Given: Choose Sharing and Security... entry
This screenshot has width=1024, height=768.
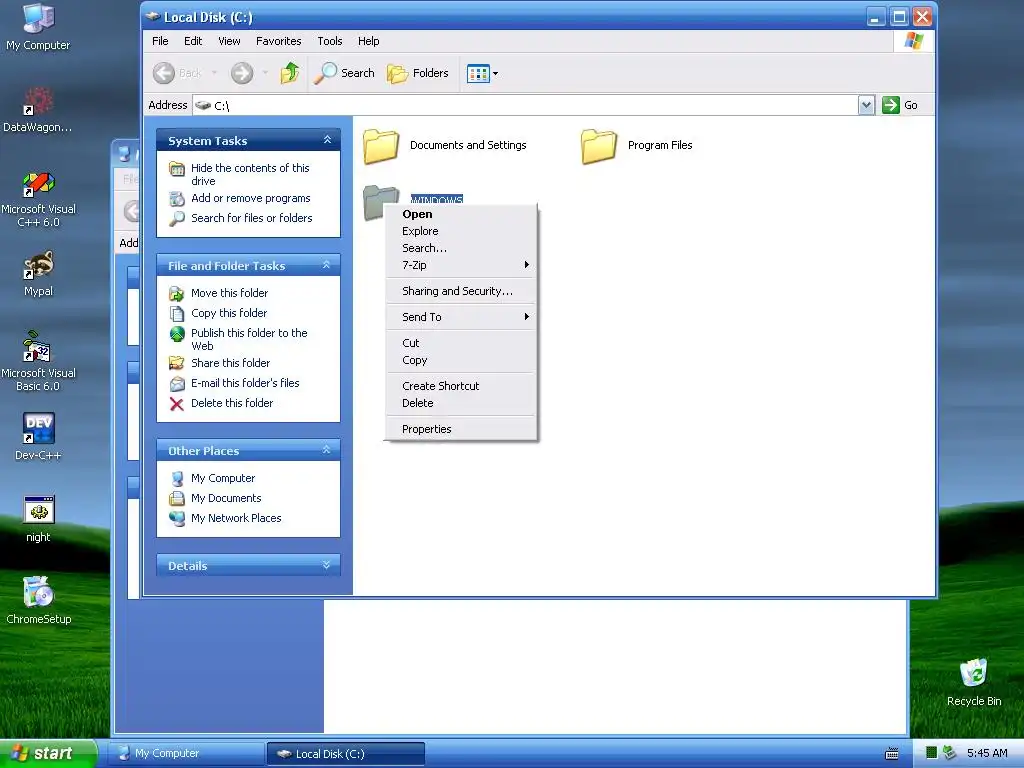Looking at the screenshot, I should [x=460, y=291].
